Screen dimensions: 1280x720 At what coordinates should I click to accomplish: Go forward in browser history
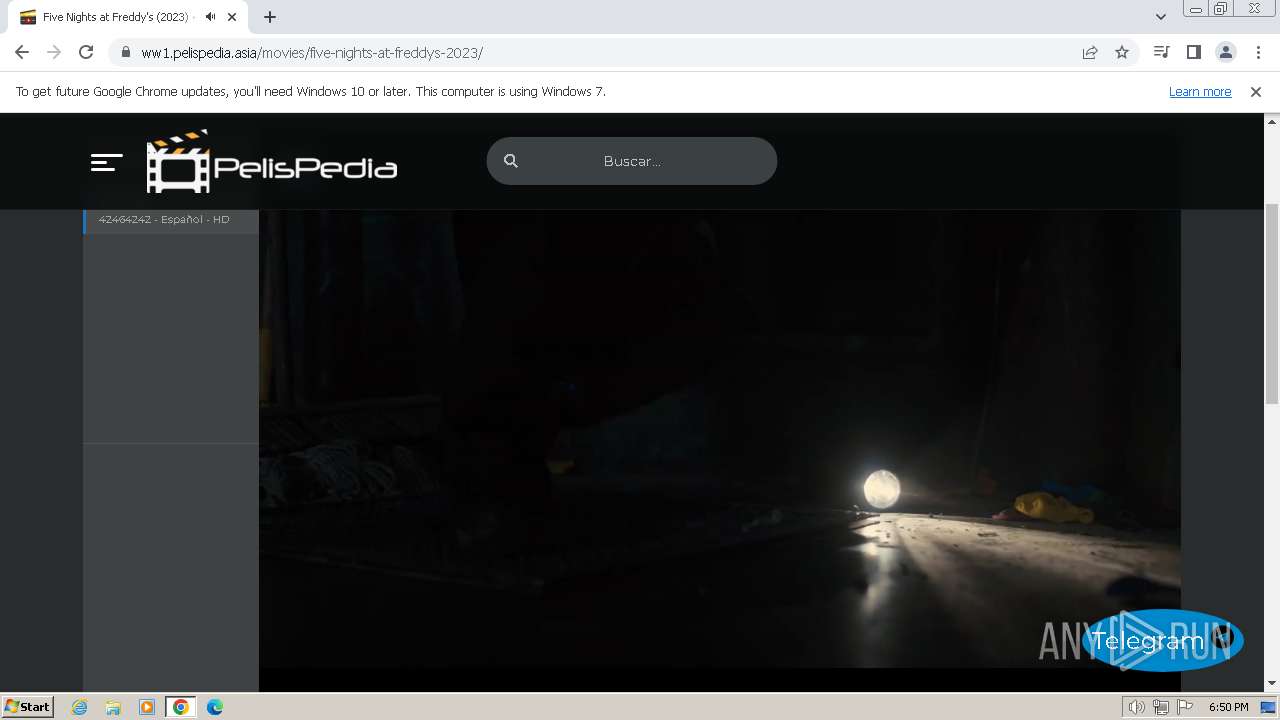pos(54,52)
